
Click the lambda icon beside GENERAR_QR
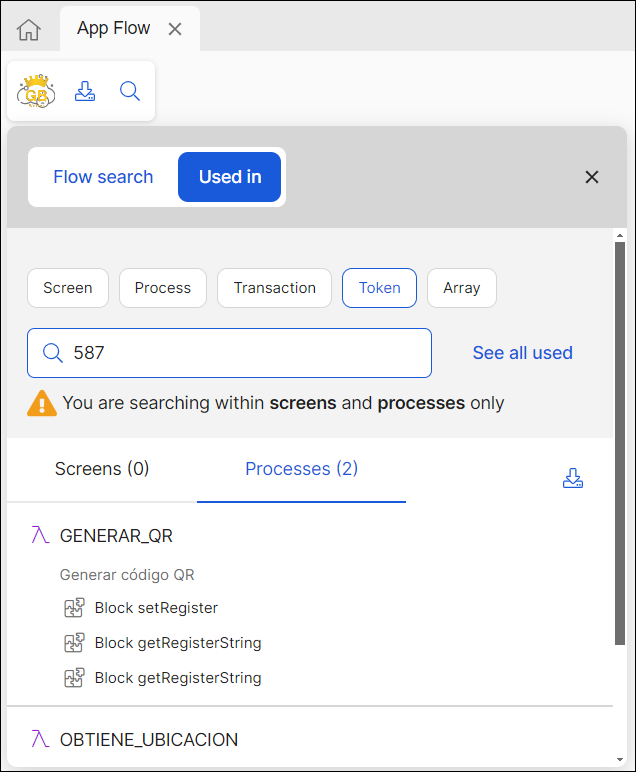(x=40, y=536)
